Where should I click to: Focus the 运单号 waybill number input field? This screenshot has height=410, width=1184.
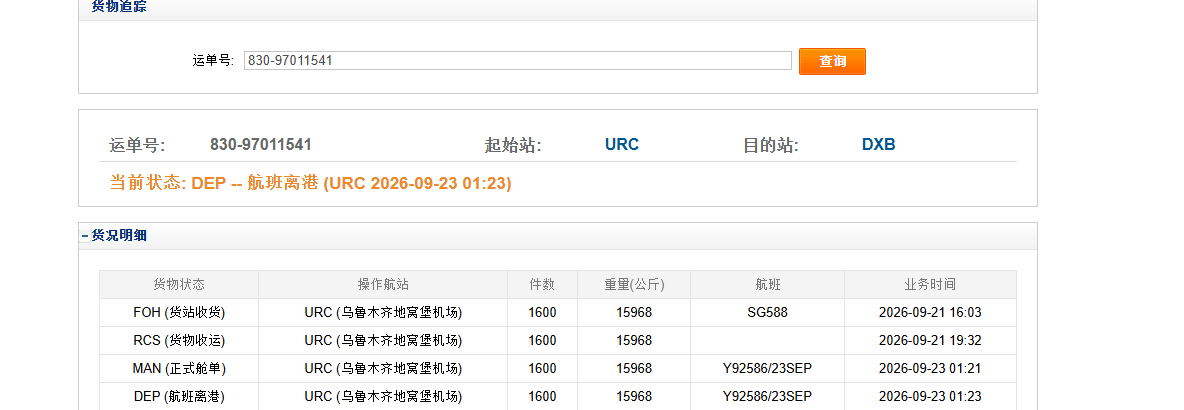517,60
